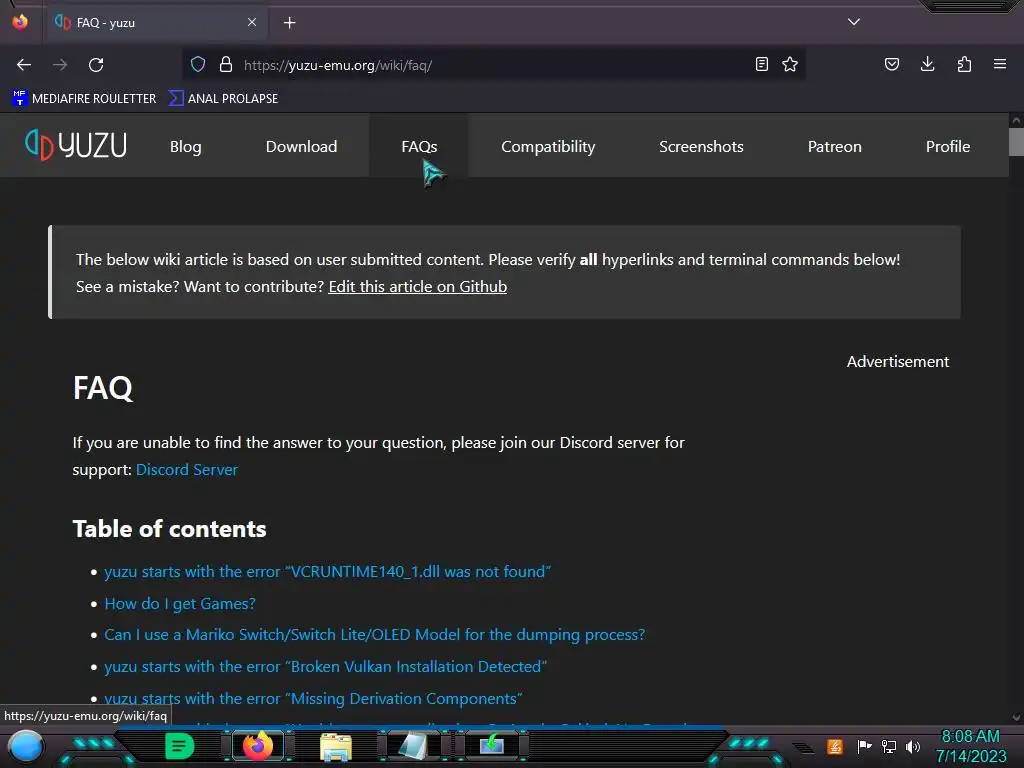The image size is (1024, 768).
Task: Switch to Firefox in the taskbar
Action: click(258, 746)
